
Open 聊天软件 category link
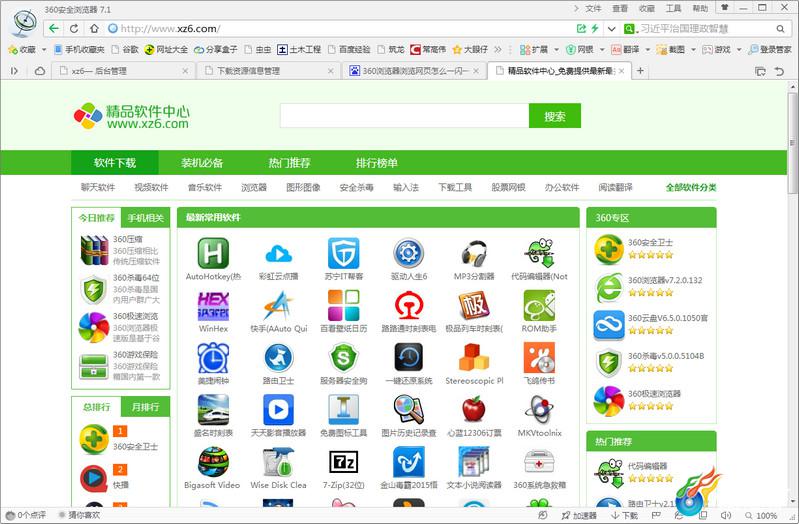point(98,187)
